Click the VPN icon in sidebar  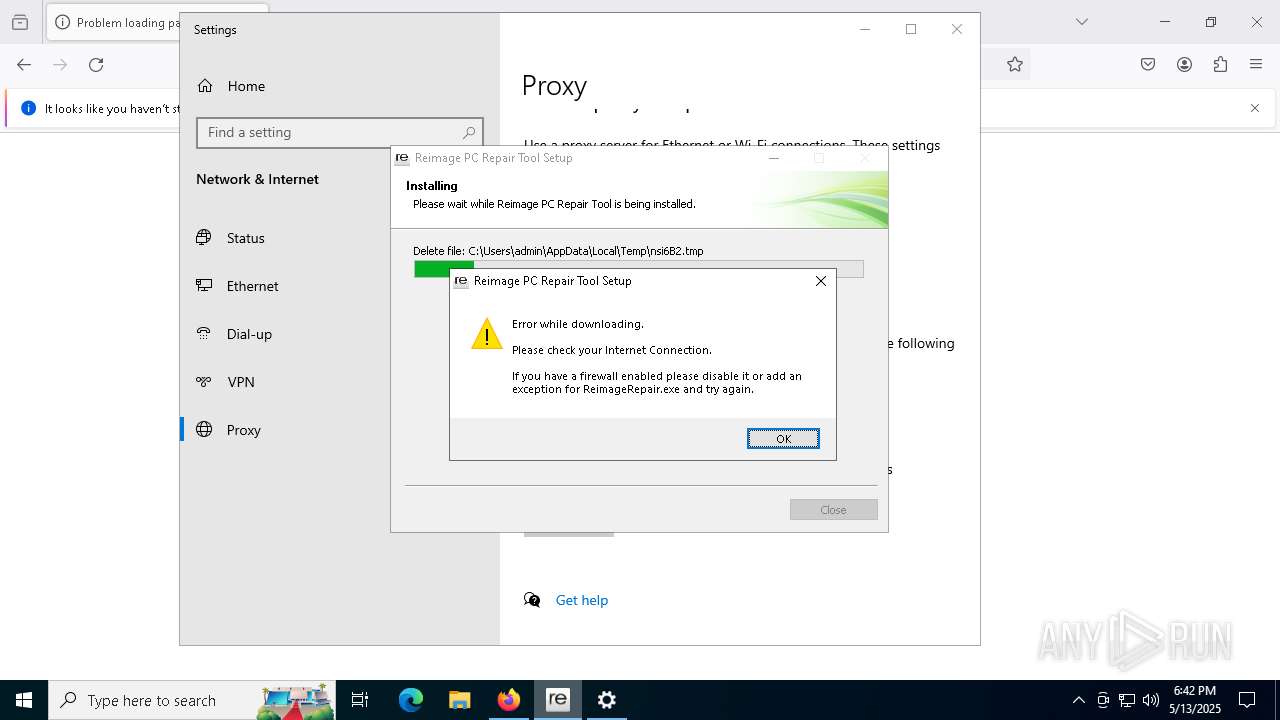[x=204, y=382]
